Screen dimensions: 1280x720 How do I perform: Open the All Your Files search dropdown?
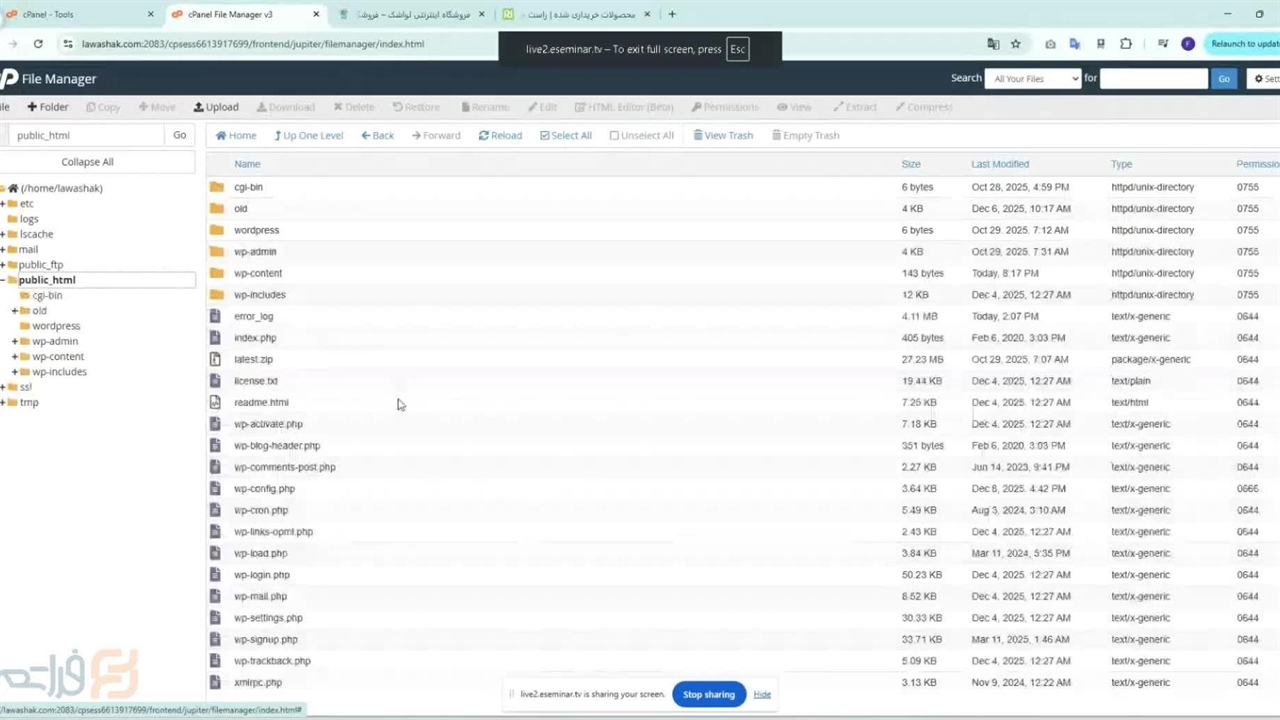click(1033, 79)
